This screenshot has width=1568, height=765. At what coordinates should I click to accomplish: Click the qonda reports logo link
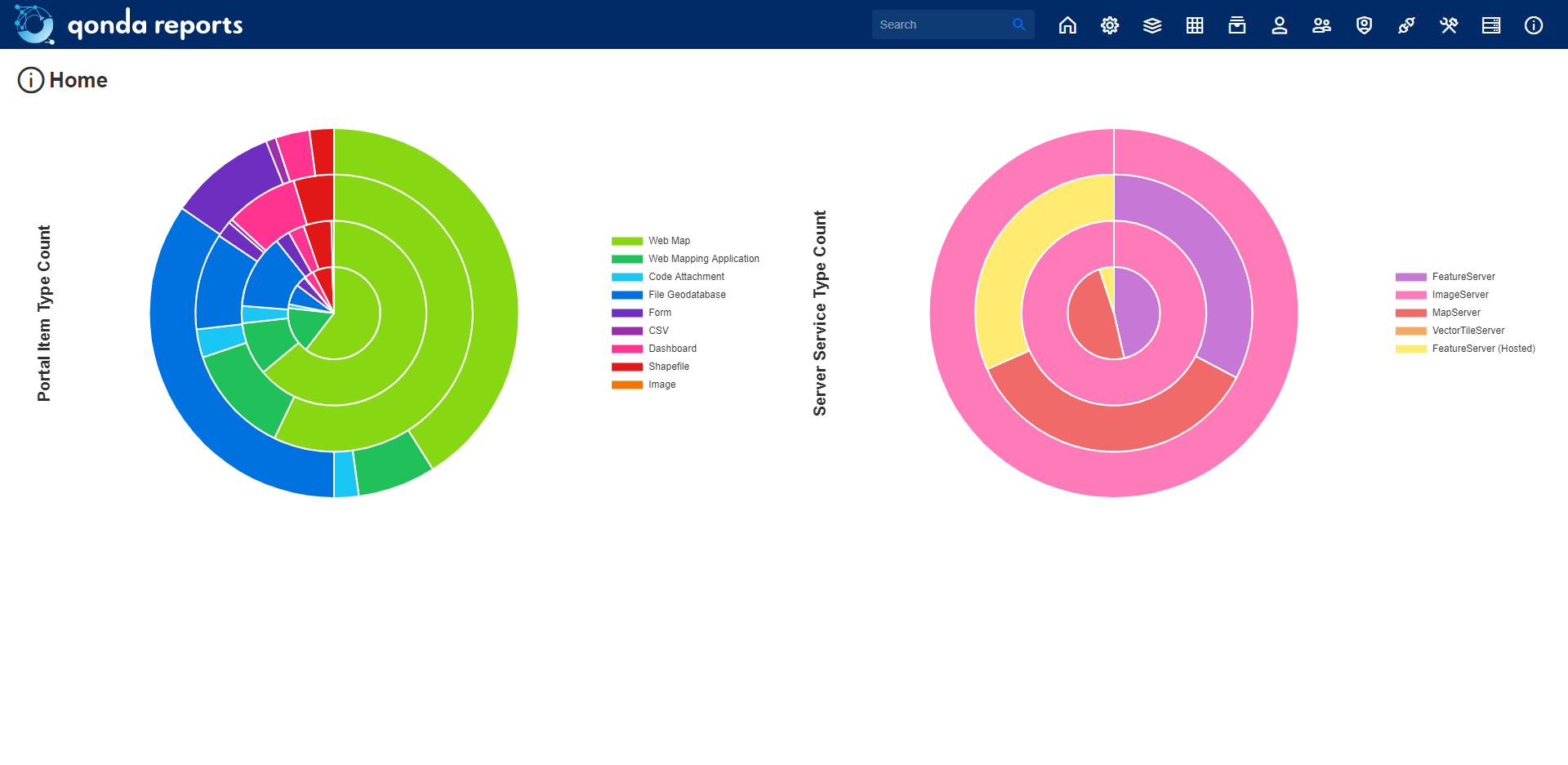click(x=127, y=24)
